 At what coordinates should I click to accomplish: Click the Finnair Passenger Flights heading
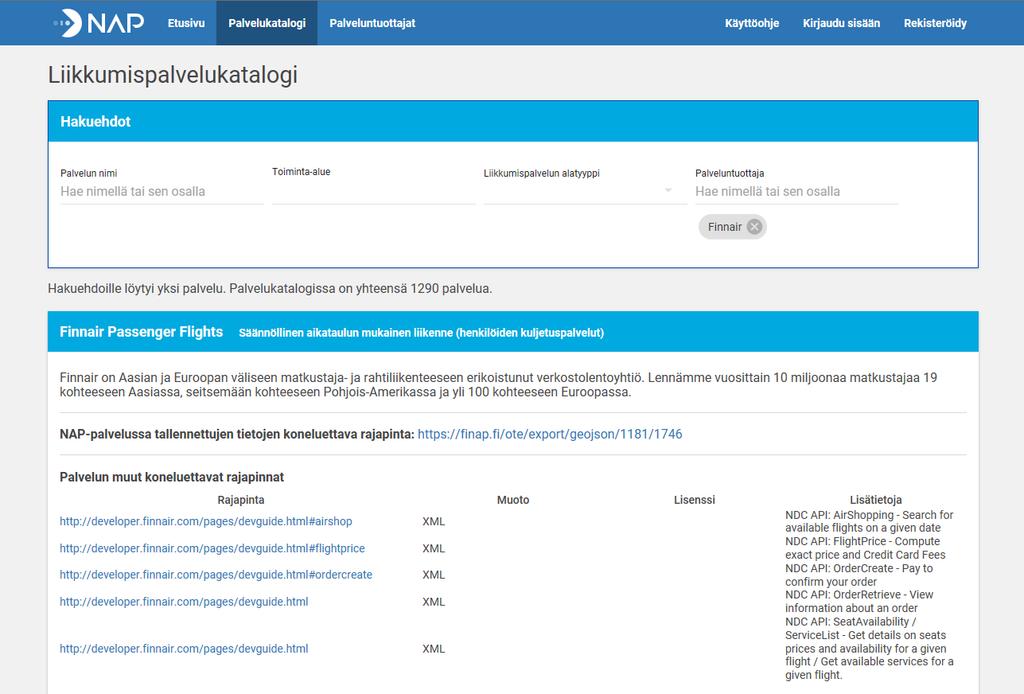click(x=141, y=332)
